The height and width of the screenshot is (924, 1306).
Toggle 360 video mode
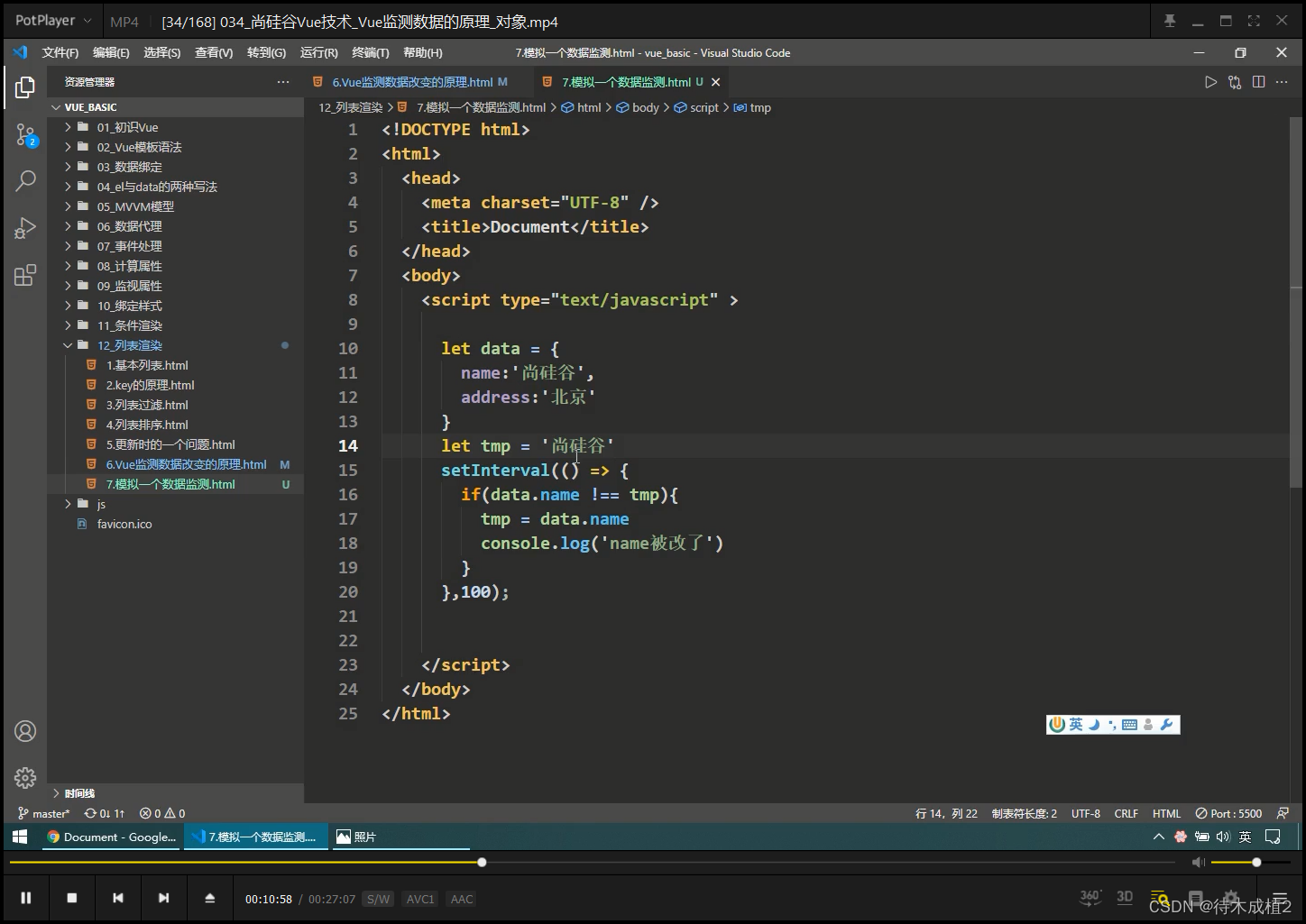1090,897
